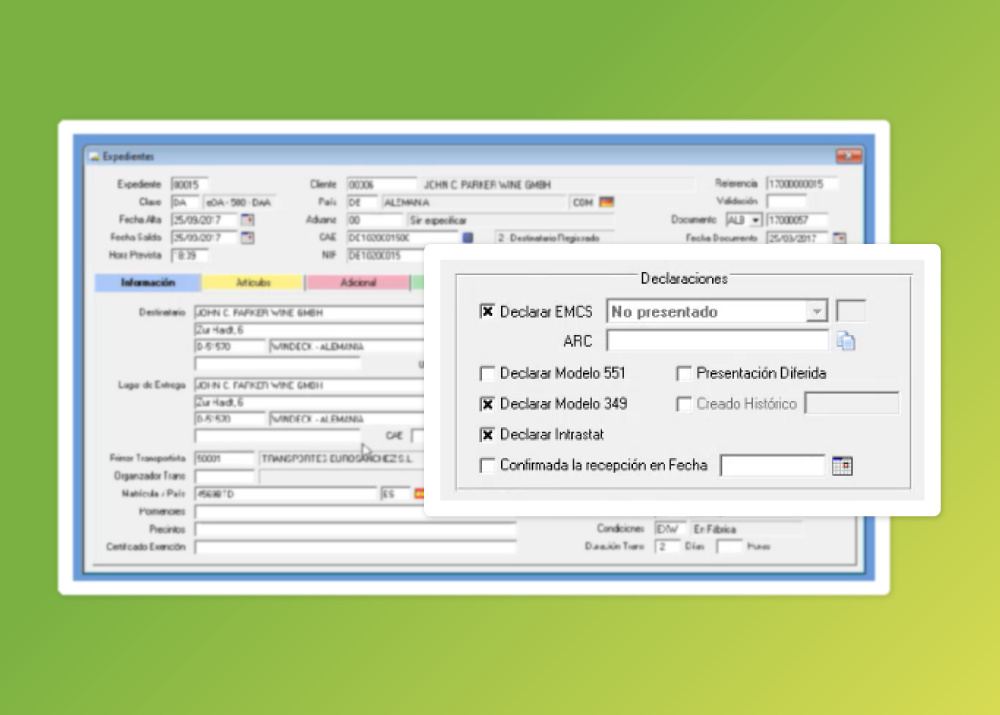
Task: Click the Matrícula / País field
Action: [285, 494]
